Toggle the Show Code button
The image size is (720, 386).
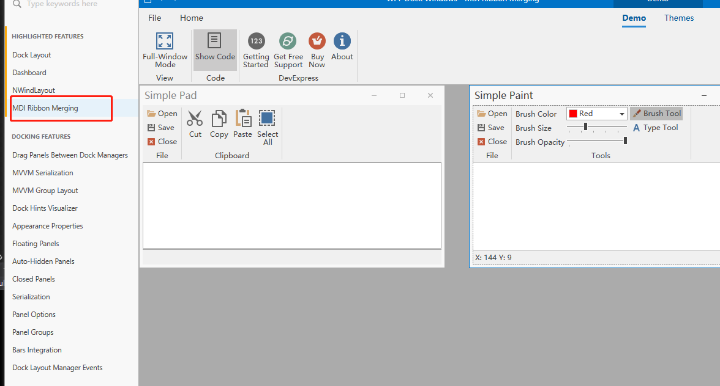215,50
